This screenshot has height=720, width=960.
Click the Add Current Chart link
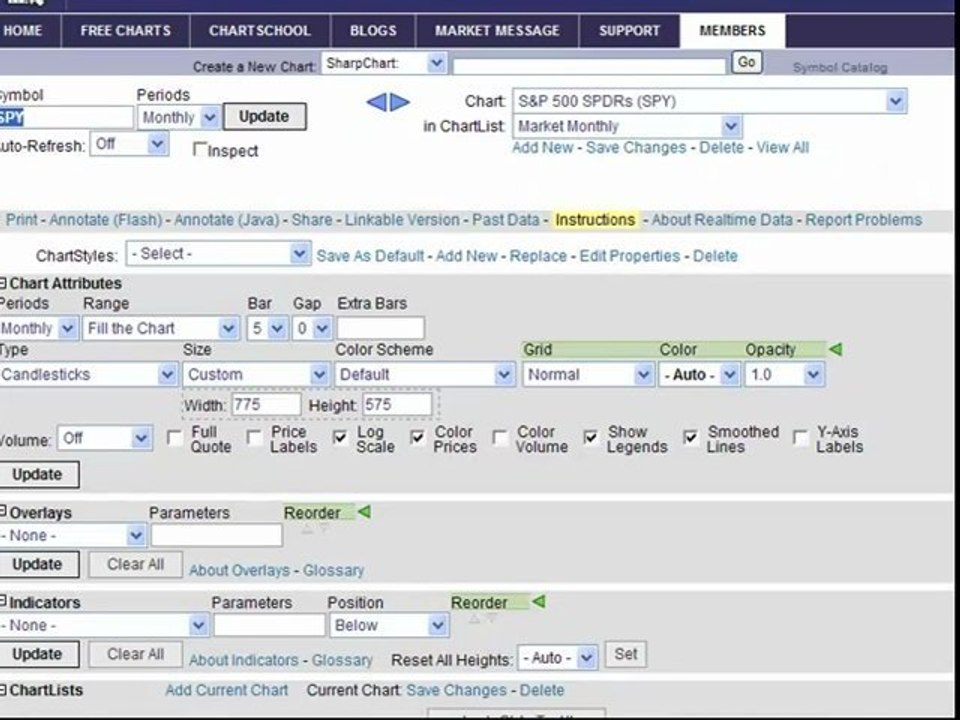tap(227, 690)
